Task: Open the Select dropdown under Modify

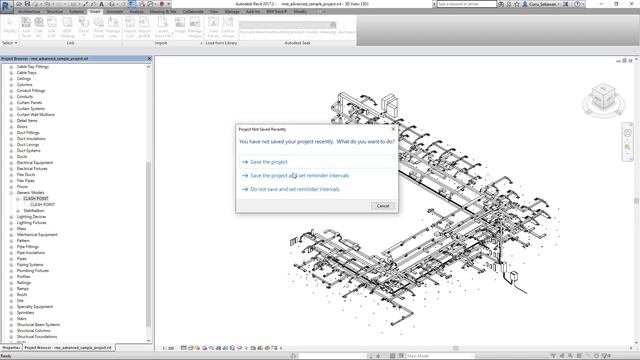Action: pyautogui.click(x=10, y=43)
